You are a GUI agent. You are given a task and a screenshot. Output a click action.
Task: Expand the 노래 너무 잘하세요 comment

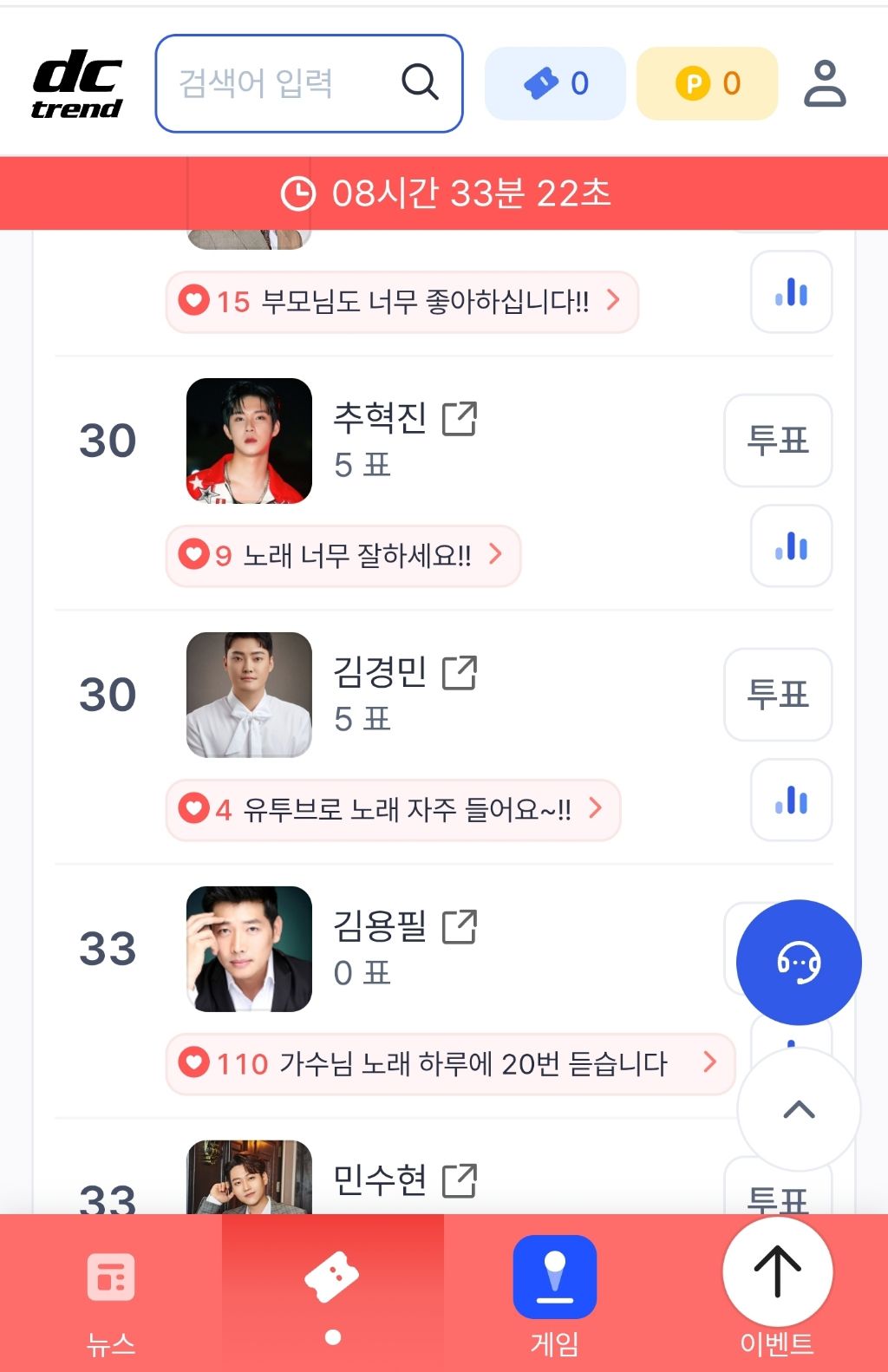click(343, 555)
